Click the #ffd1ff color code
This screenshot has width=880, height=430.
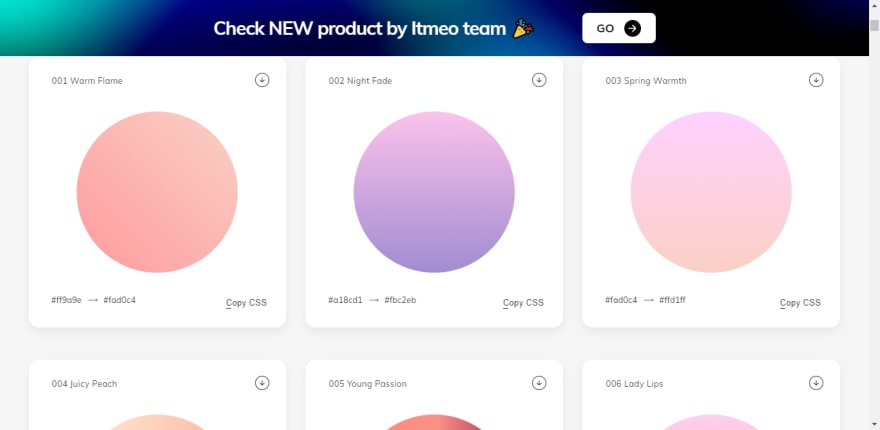[672, 300]
